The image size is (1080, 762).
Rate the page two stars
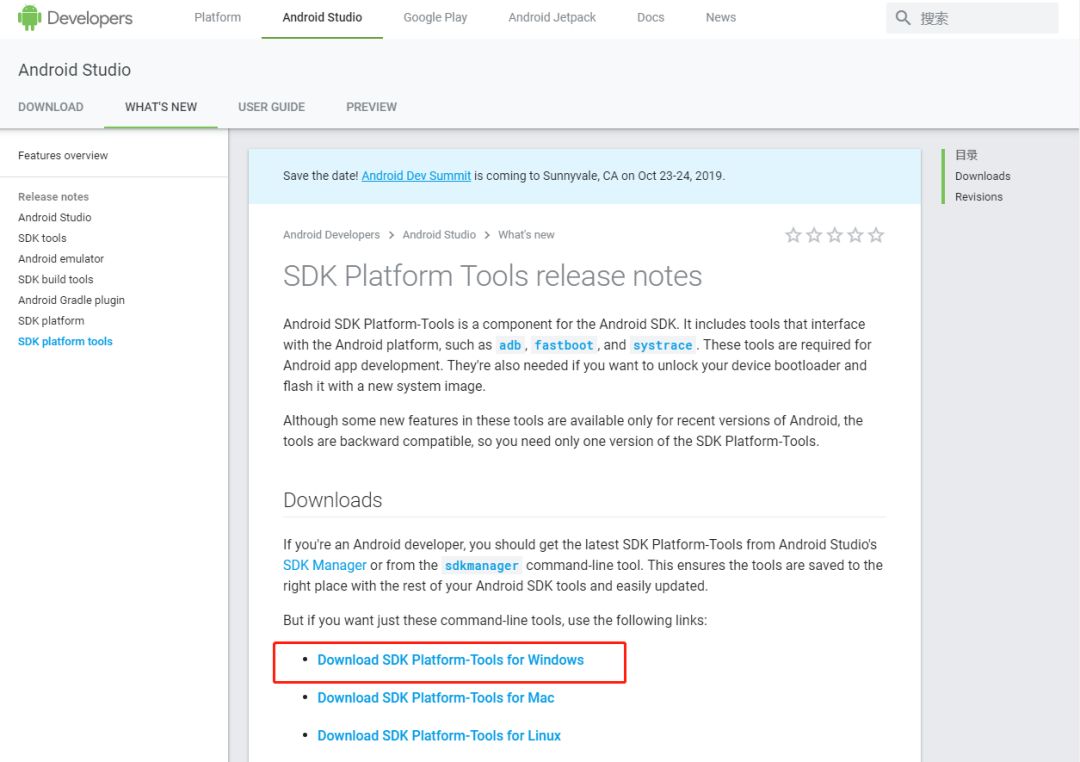pos(813,235)
